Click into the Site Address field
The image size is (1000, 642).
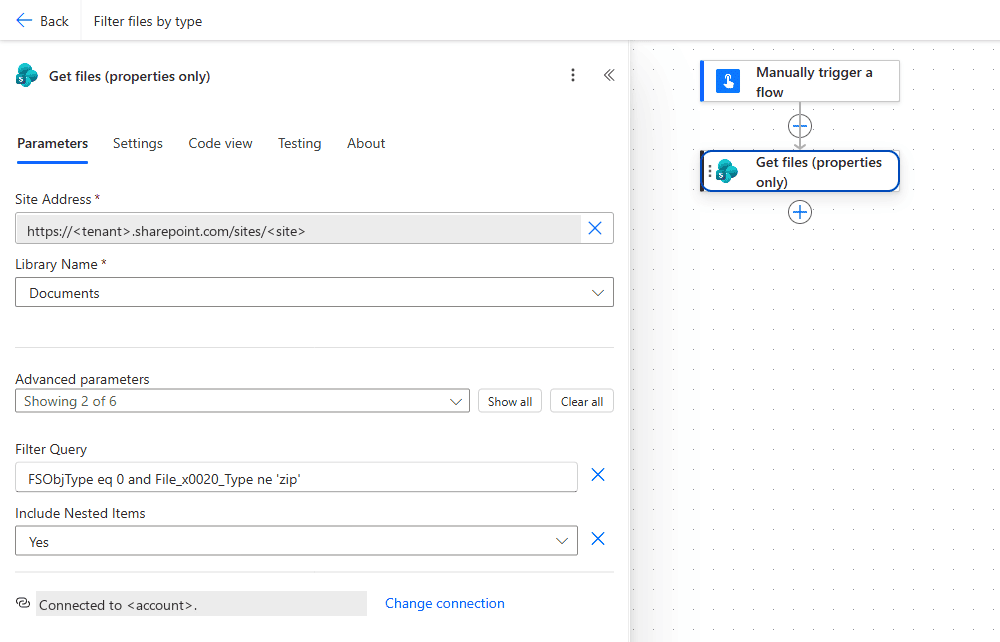tap(298, 228)
